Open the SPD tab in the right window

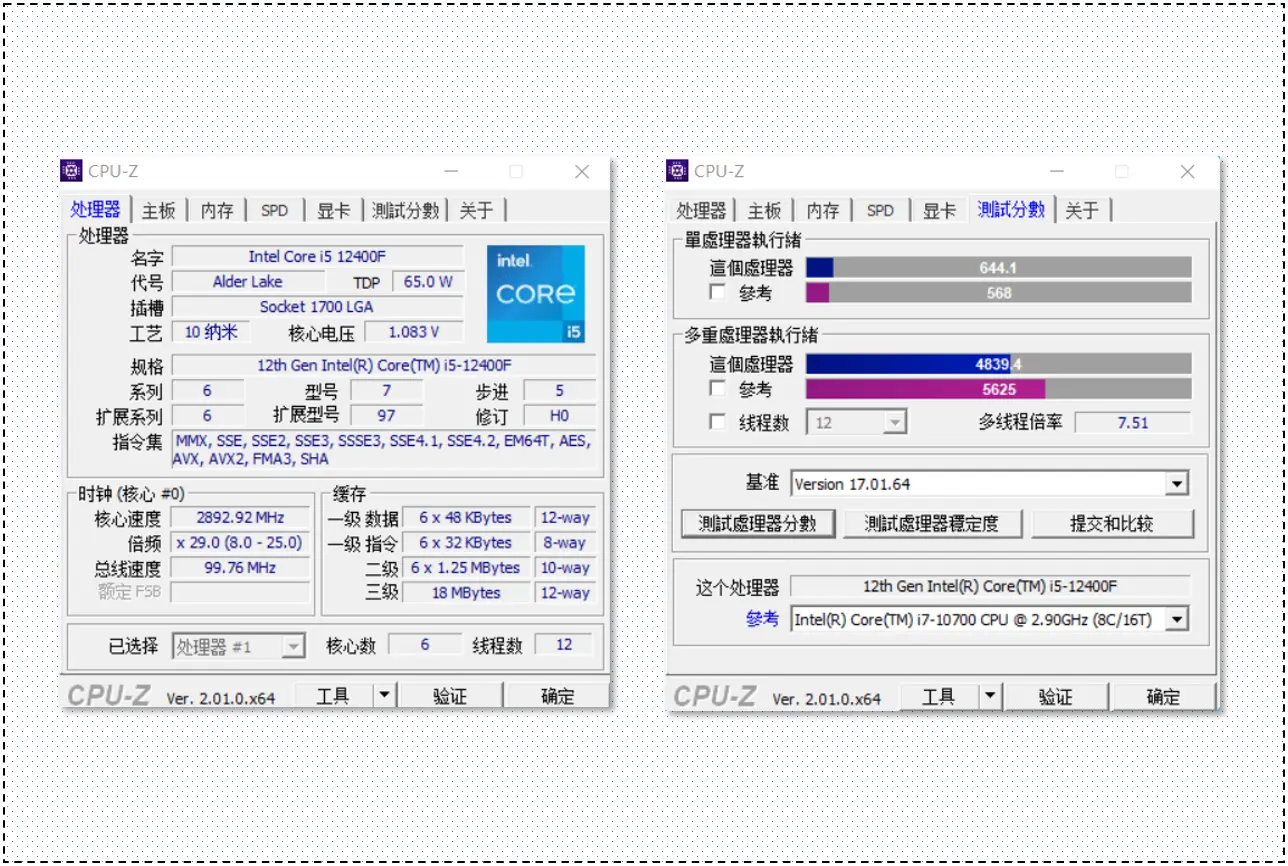click(x=880, y=210)
